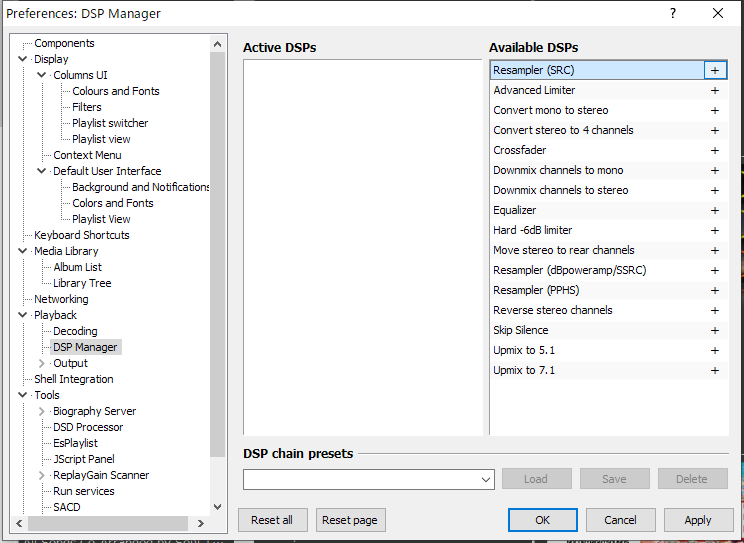
Task: Open the Keyboard Shortcuts page
Action: point(82,235)
